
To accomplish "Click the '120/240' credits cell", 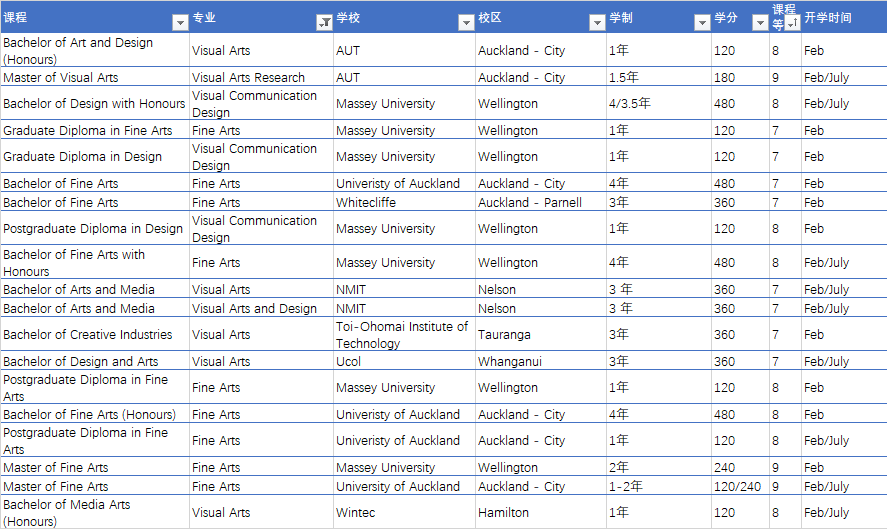I will [x=740, y=487].
